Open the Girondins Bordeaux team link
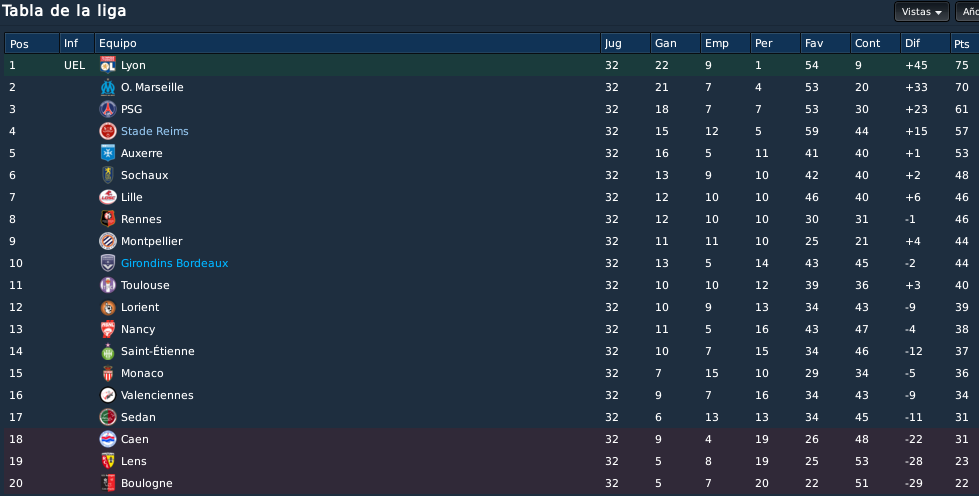Image resolution: width=979 pixels, height=496 pixels. click(x=174, y=263)
